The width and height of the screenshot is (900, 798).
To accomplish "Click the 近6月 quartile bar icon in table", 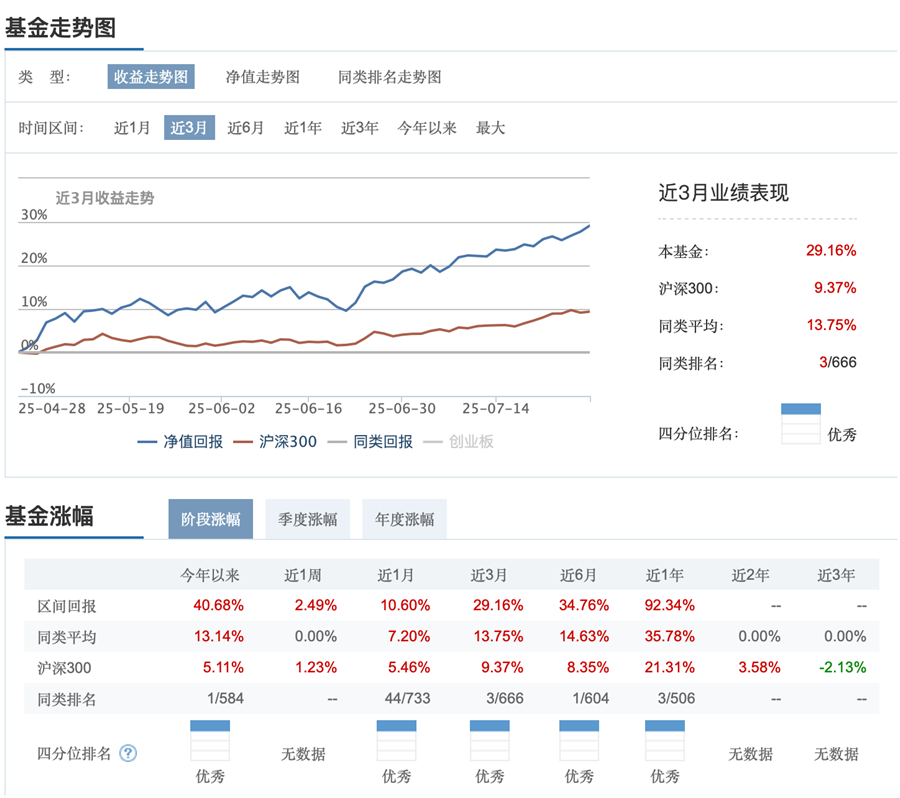I will coord(579,741).
